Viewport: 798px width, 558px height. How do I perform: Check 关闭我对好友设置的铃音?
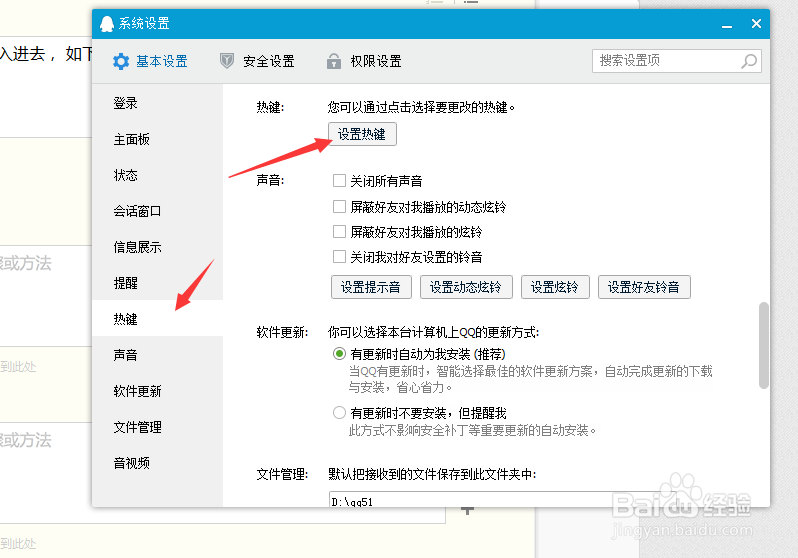339,257
